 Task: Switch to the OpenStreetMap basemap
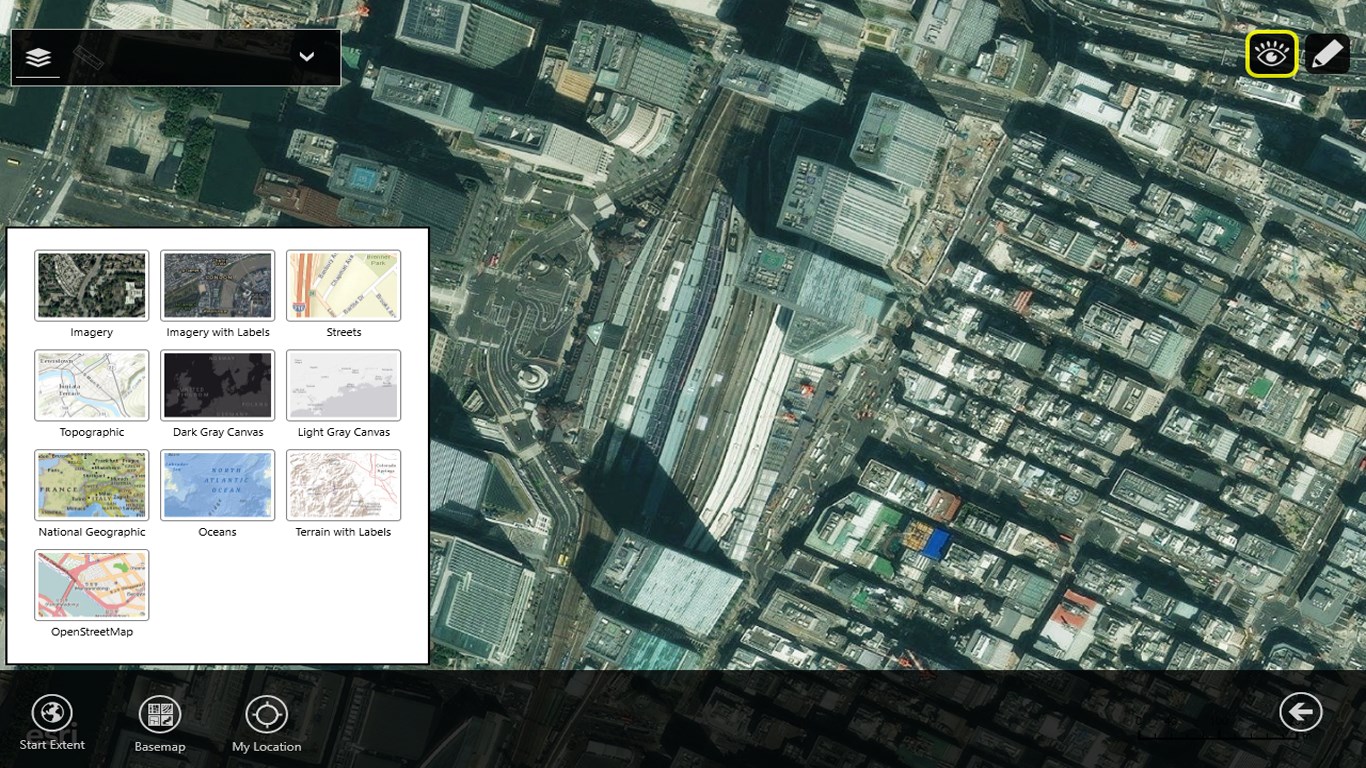[92, 586]
